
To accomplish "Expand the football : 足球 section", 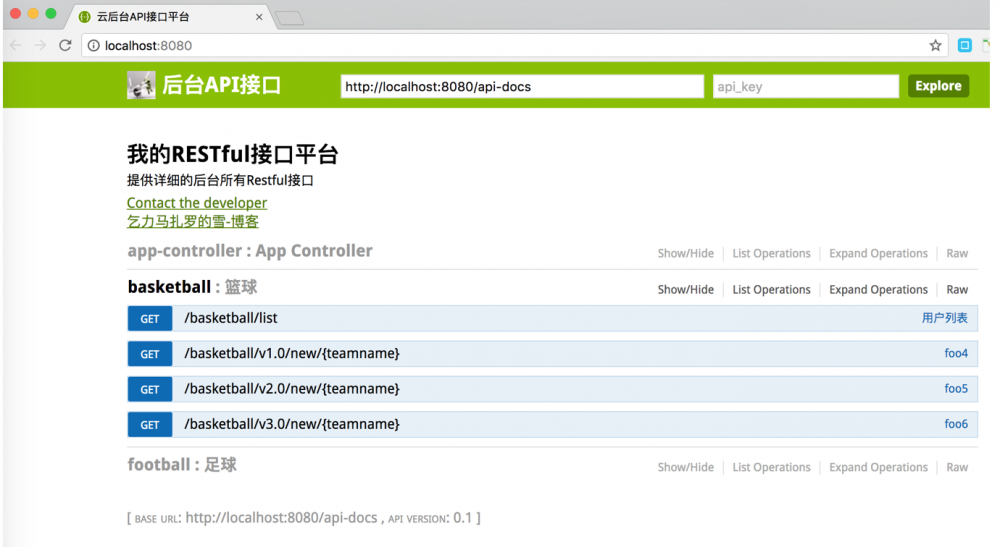I will coord(182,465).
